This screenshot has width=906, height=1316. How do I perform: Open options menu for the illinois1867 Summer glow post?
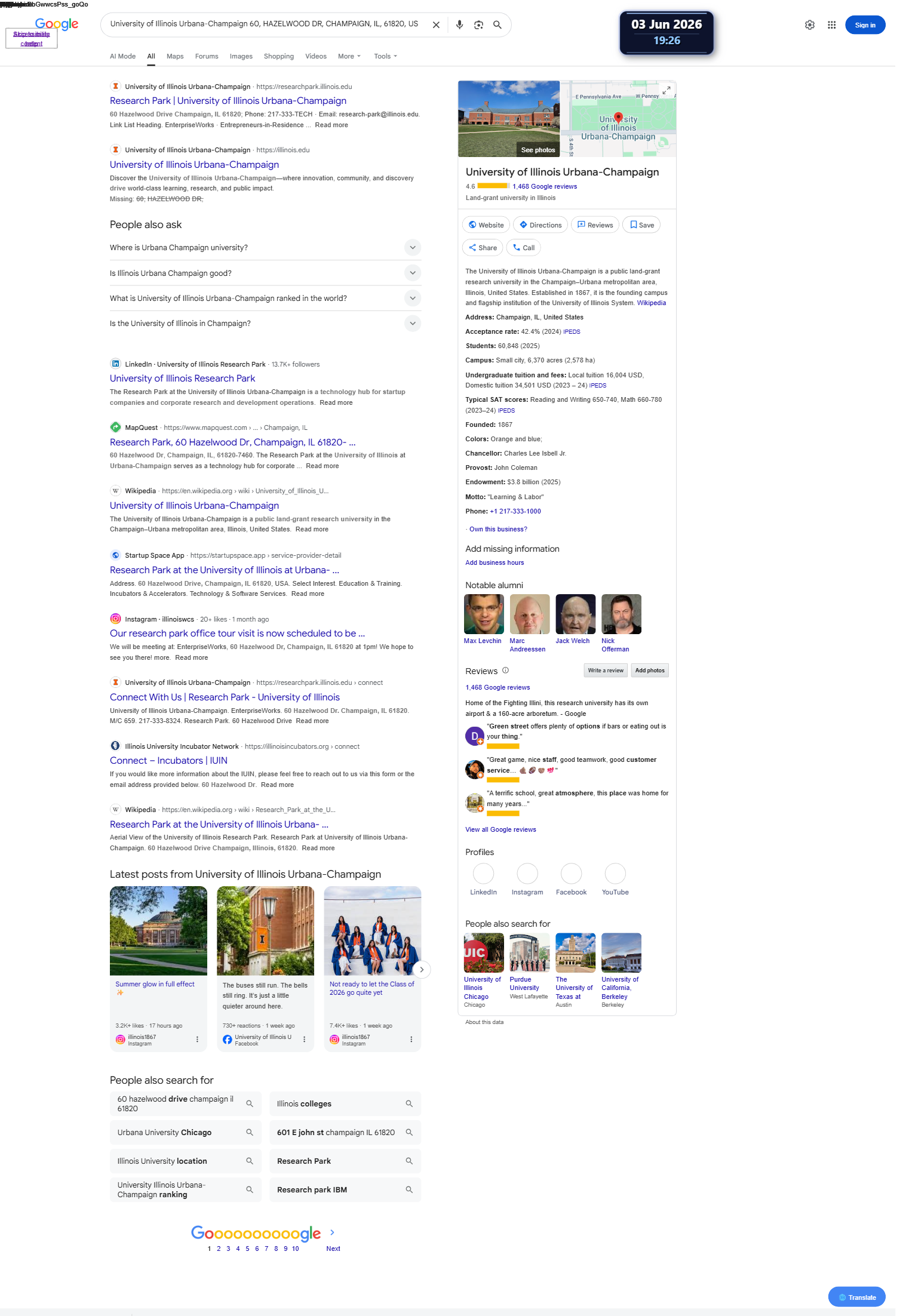click(197, 1040)
